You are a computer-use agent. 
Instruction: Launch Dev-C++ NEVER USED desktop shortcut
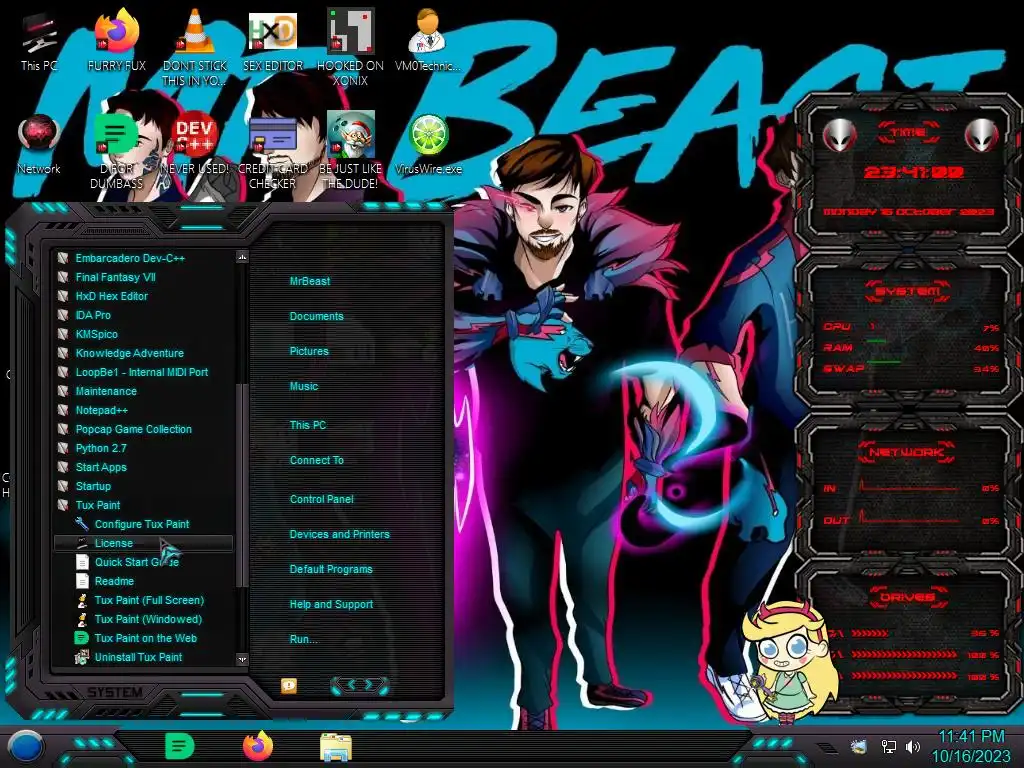coord(194,144)
